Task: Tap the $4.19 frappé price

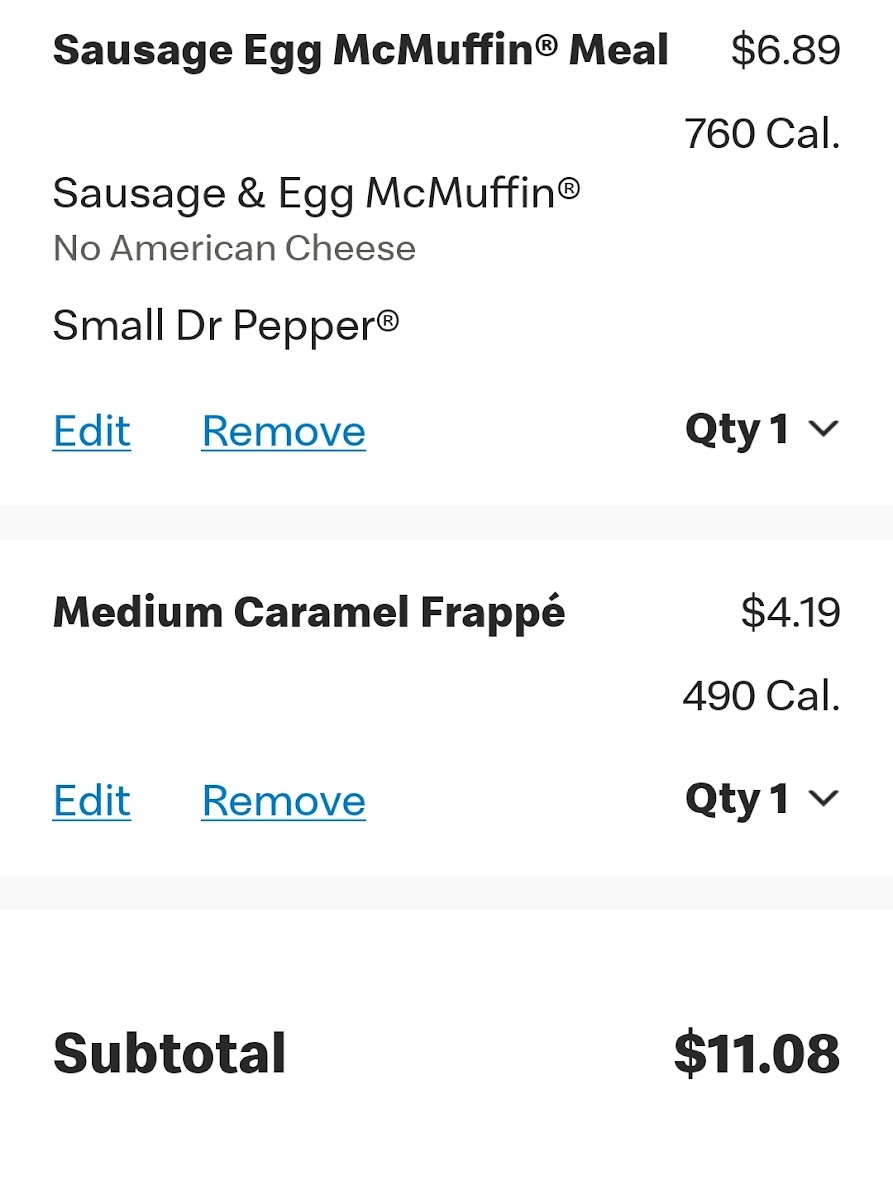Action: coord(790,613)
